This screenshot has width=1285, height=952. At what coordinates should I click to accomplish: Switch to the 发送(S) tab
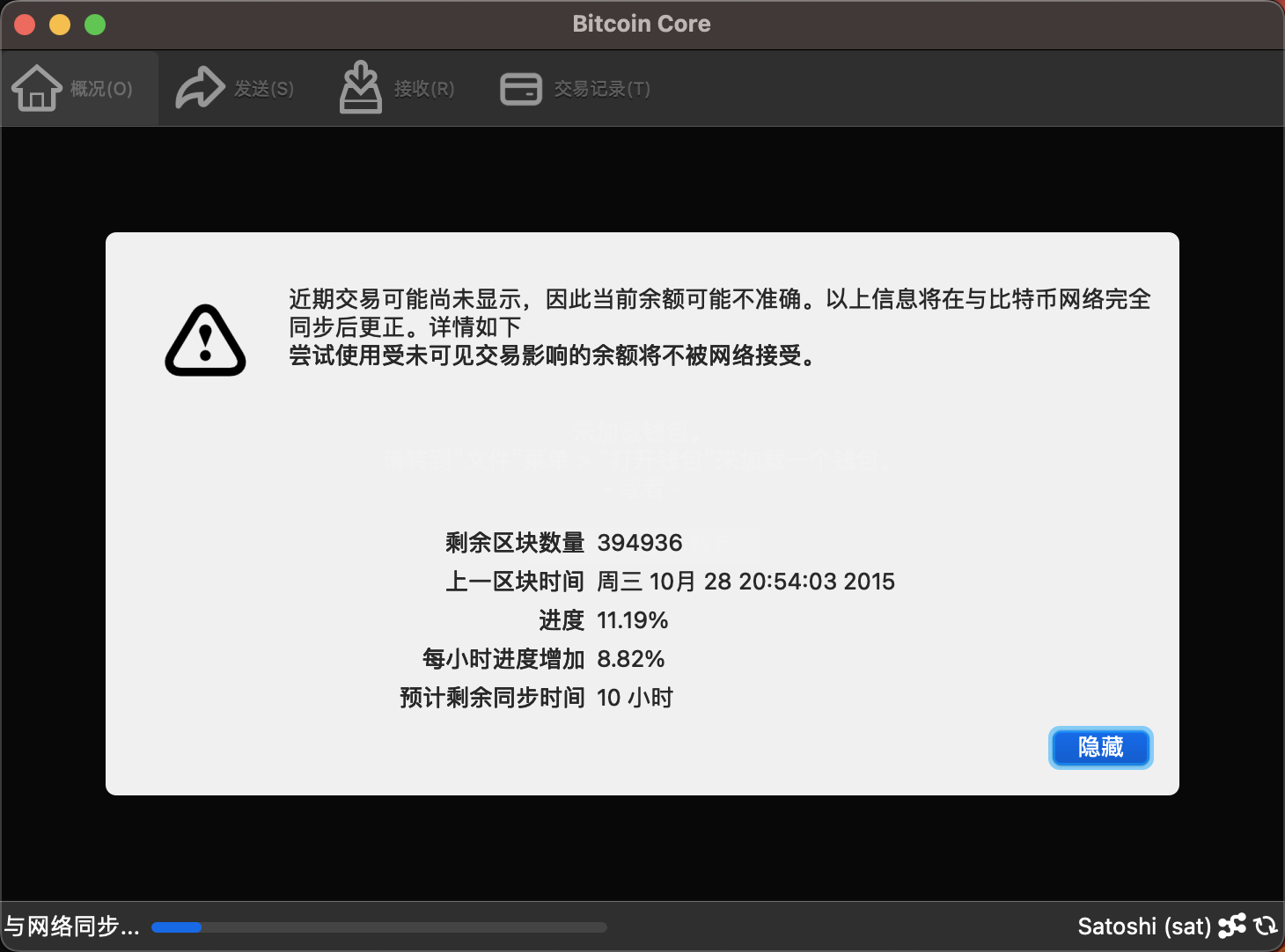click(x=264, y=89)
